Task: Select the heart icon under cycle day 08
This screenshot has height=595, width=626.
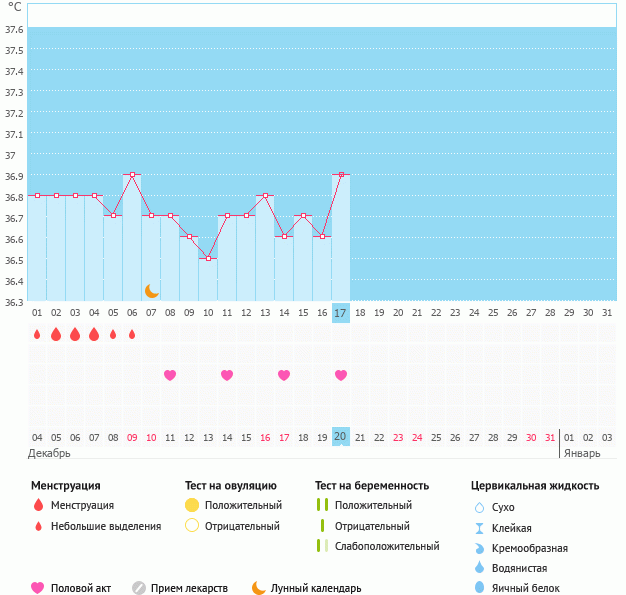Action: pos(170,375)
